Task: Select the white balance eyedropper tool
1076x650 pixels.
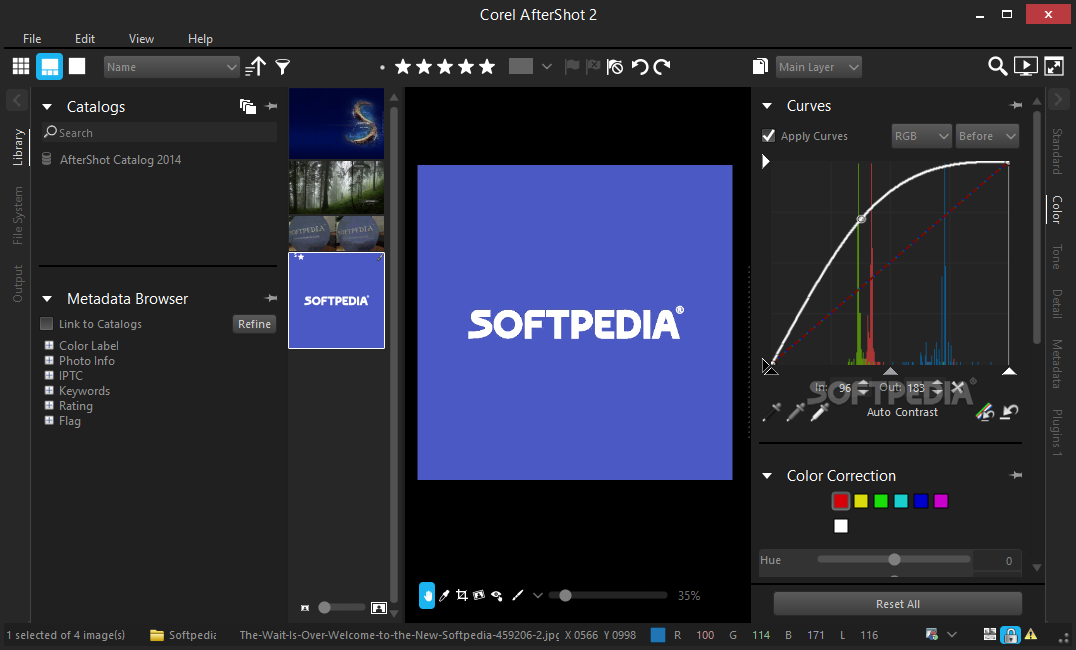Action: click(444, 595)
